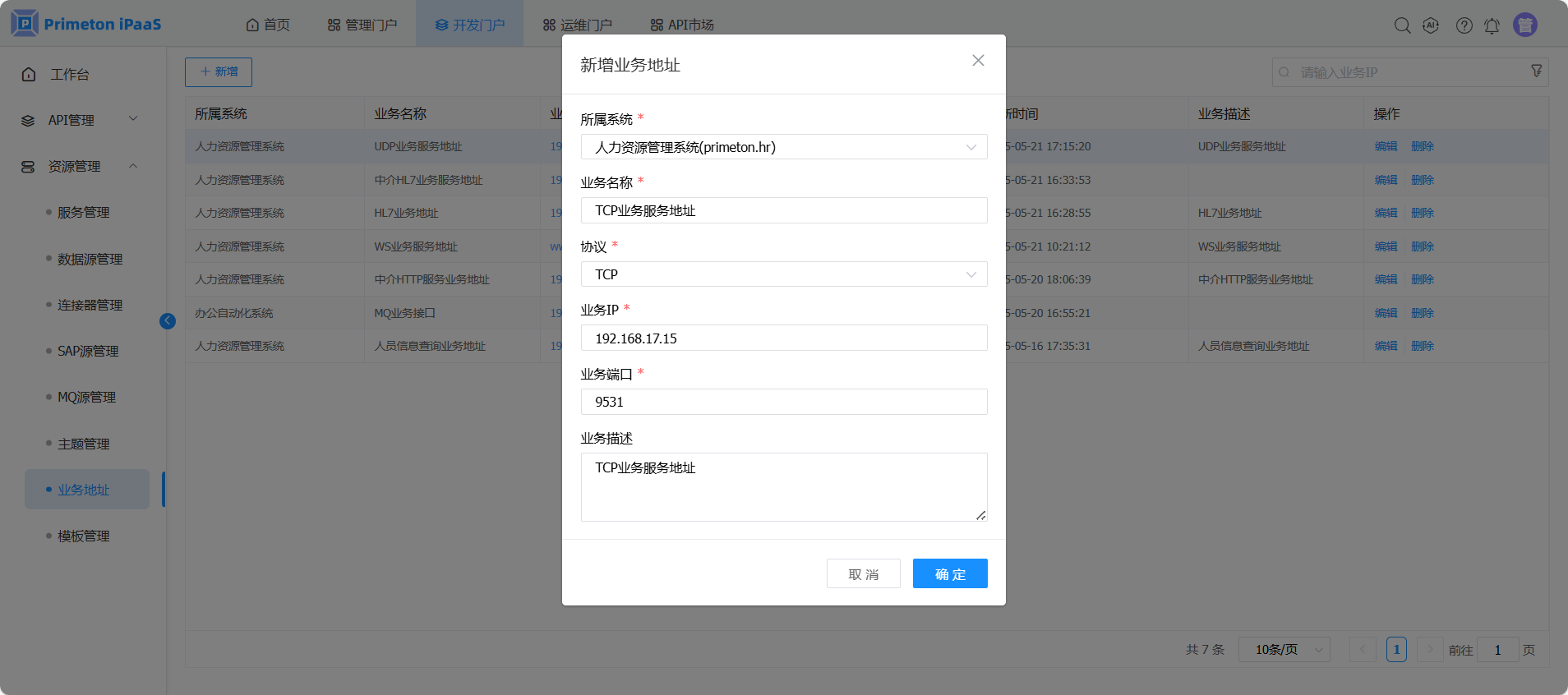Collapse the 资源管理 sidebar menu
This screenshot has width=1568, height=695.
click(80, 166)
